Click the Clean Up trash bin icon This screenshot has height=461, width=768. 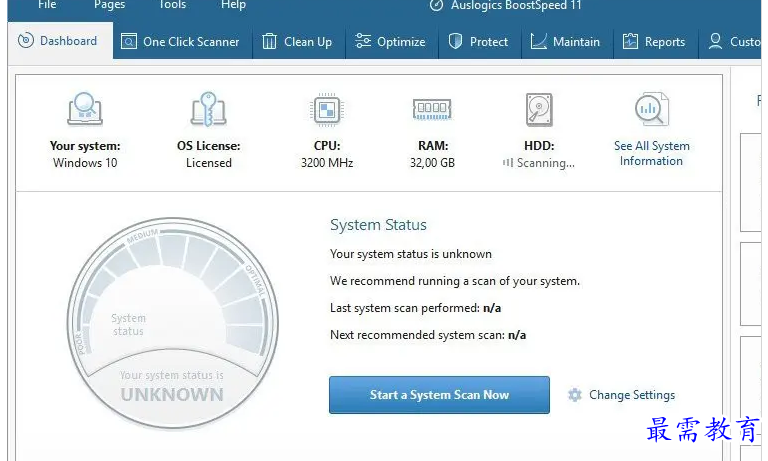[x=269, y=41]
